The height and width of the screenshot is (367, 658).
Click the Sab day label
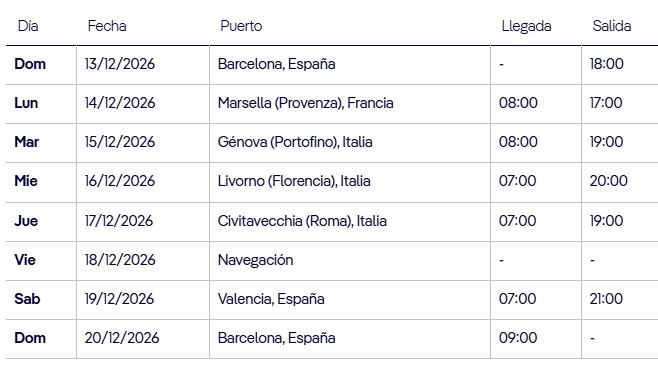[x=27, y=299]
